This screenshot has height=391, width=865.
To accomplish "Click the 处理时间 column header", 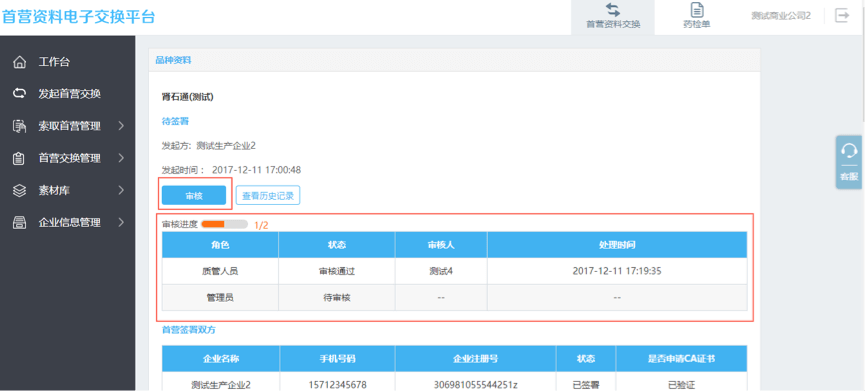I will pyautogui.click(x=617, y=244).
